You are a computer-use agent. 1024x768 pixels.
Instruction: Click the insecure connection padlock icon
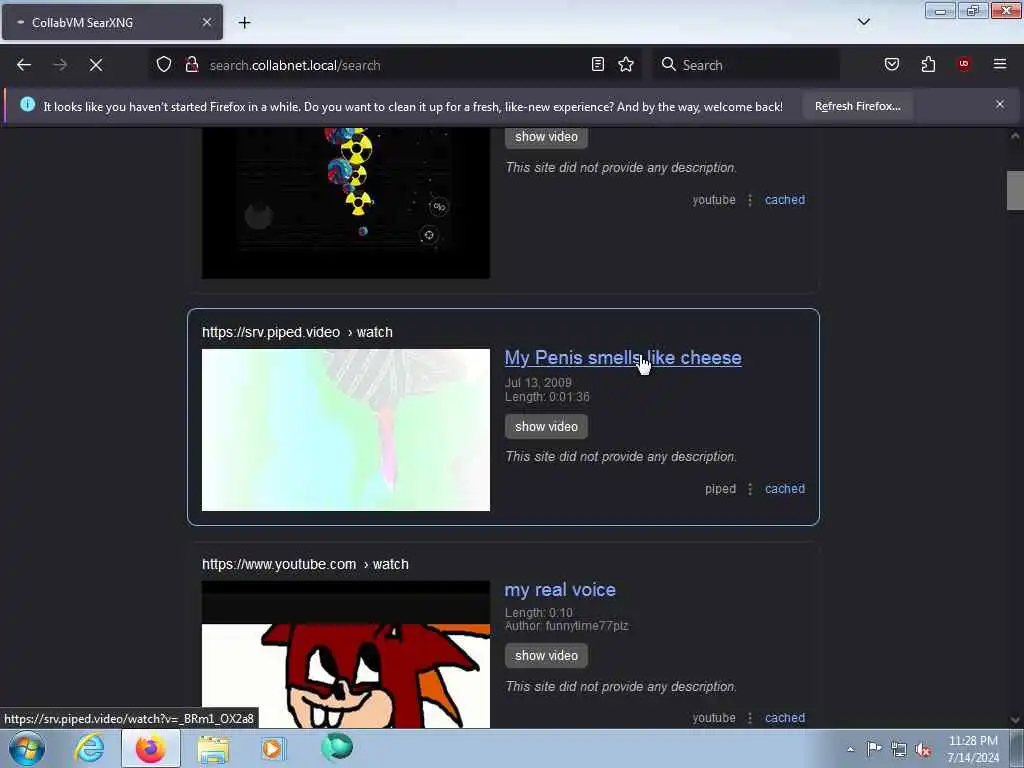pos(192,64)
